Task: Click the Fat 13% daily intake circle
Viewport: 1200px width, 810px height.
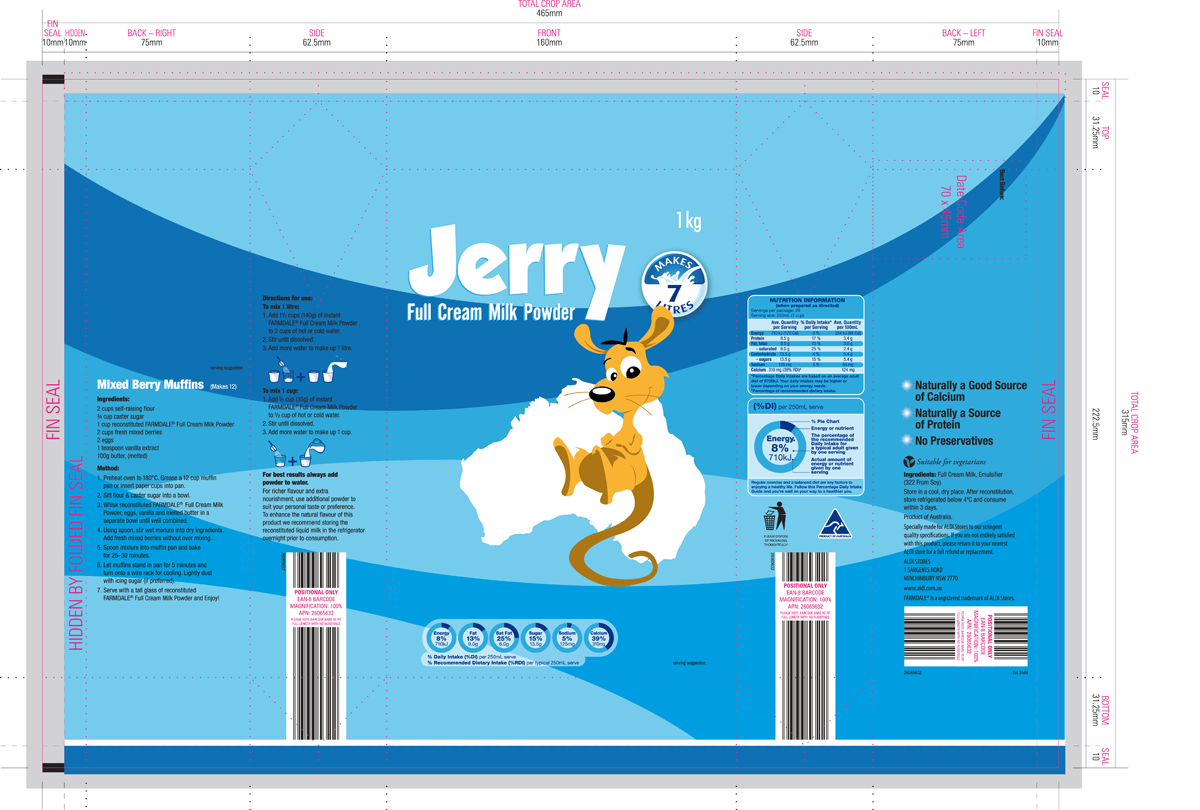Action: (473, 637)
